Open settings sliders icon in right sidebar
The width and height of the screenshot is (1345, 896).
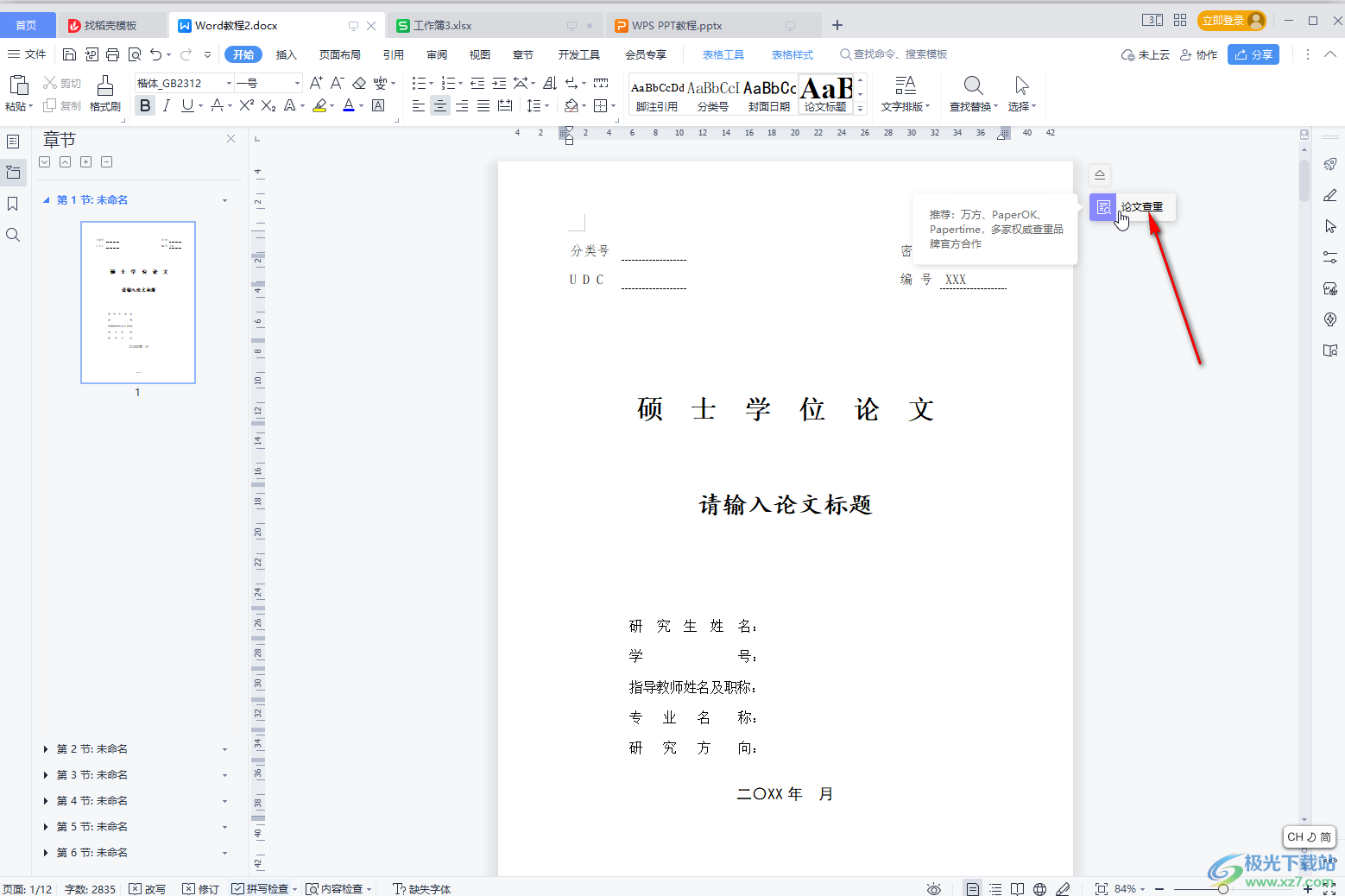coord(1330,257)
